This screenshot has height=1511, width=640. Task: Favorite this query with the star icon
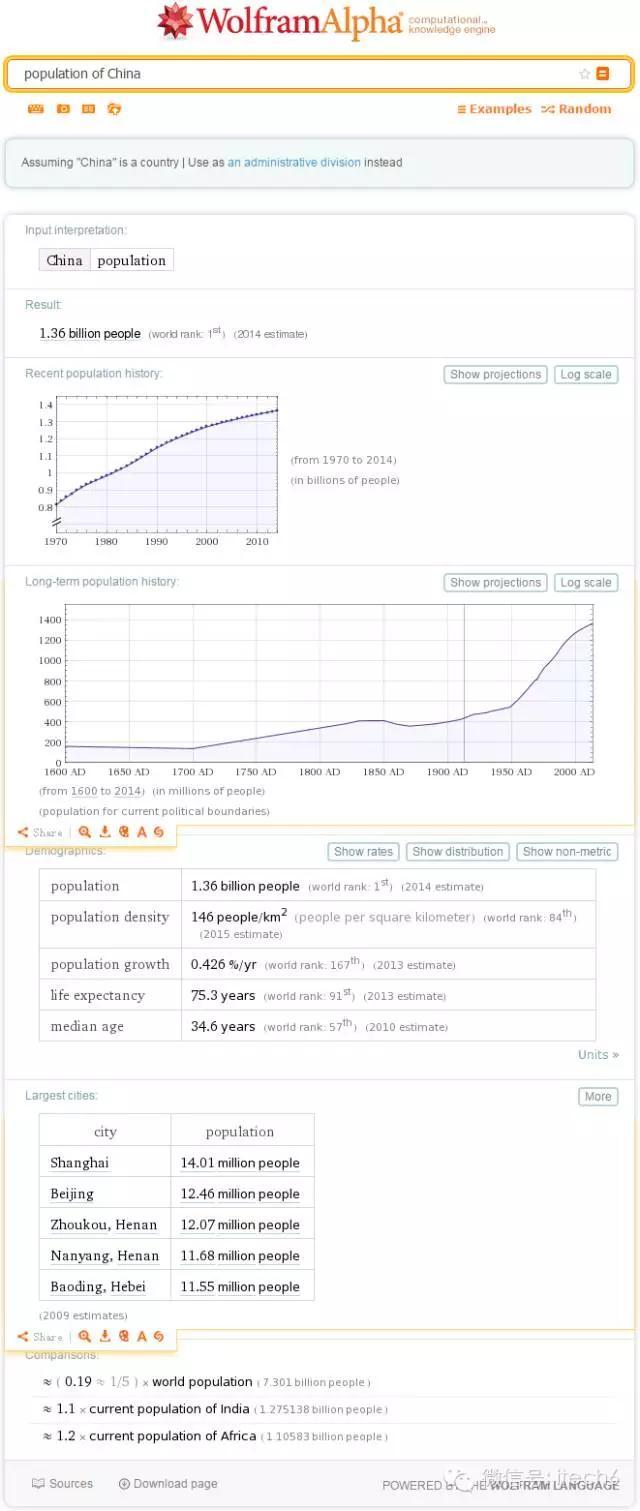click(x=584, y=74)
